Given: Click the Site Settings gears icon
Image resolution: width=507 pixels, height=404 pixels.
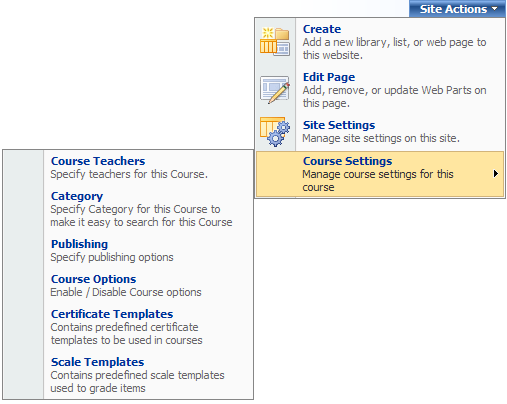Looking at the screenshot, I should 275,132.
